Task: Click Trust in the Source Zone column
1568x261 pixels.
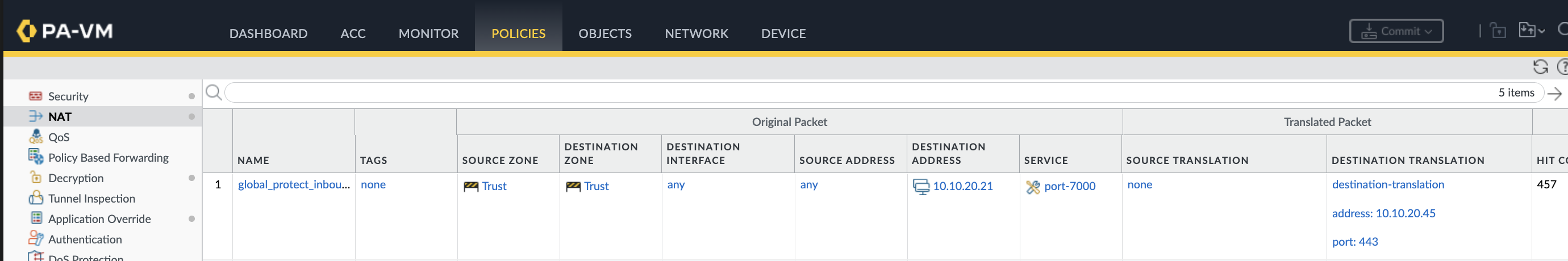Action: (x=494, y=186)
